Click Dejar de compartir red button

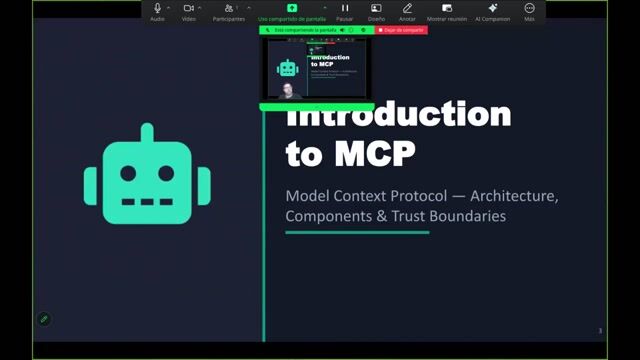pos(401,30)
